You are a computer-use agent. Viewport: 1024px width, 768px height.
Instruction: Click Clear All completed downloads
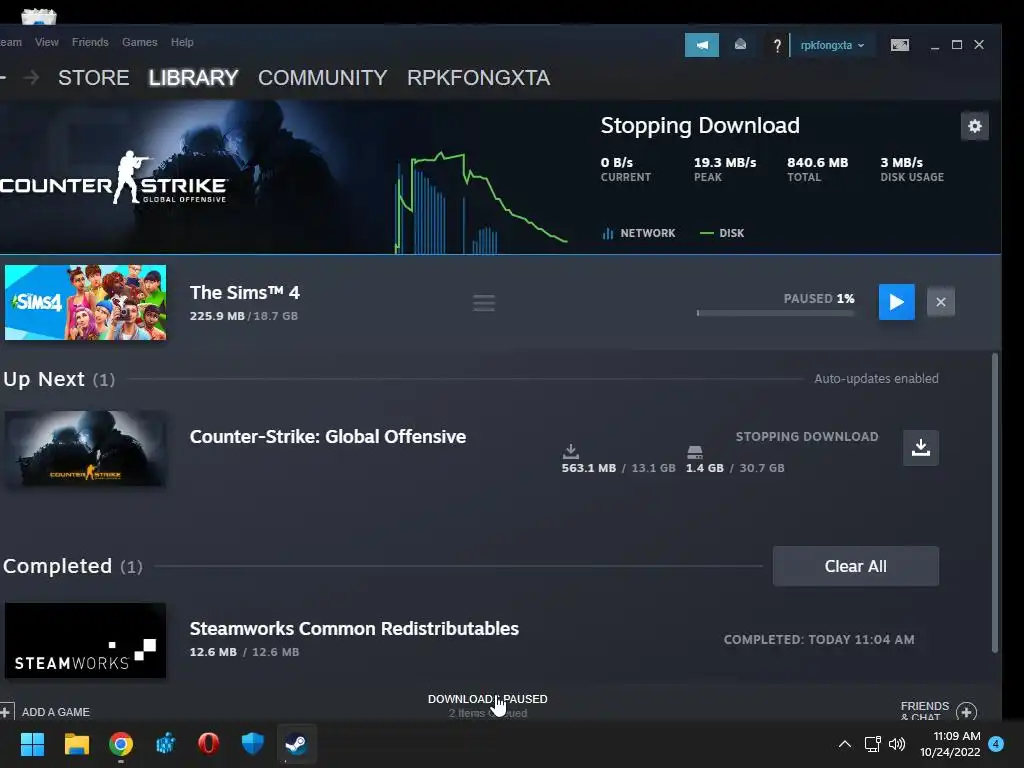(x=856, y=566)
